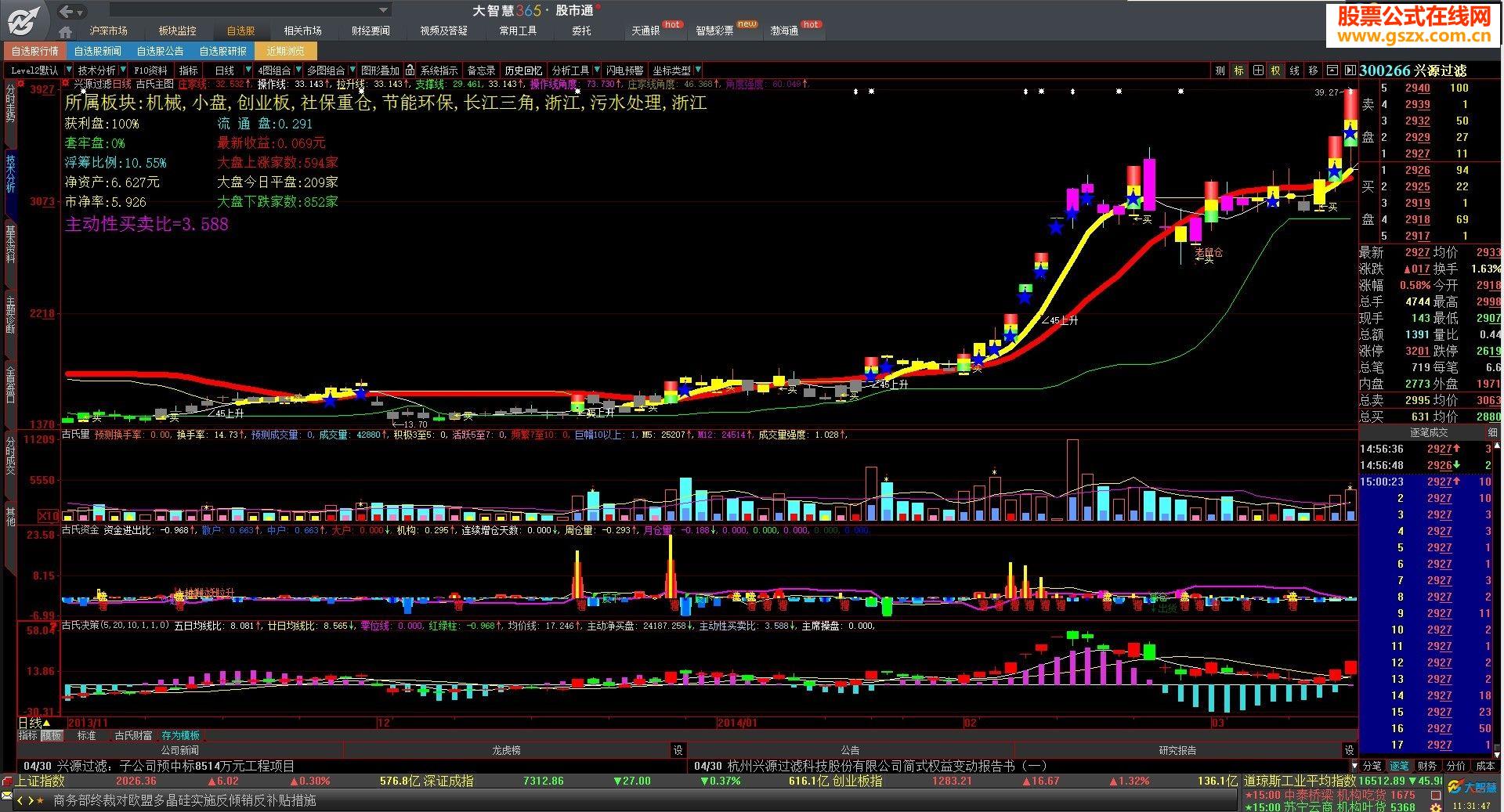1504x812 pixels.
Task: Open the 常用工具 menu
Action: [518, 31]
